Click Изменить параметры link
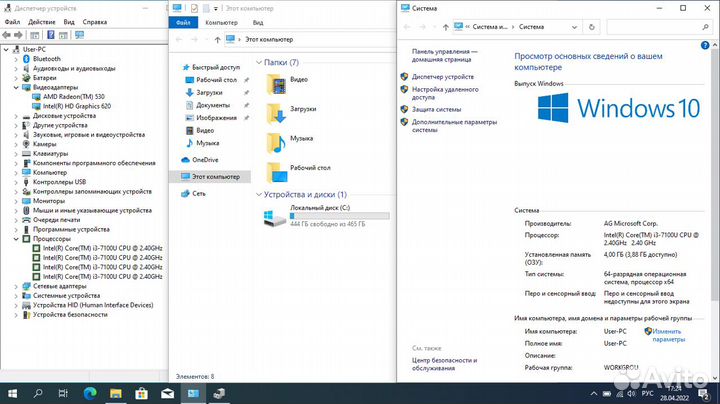 (668, 335)
